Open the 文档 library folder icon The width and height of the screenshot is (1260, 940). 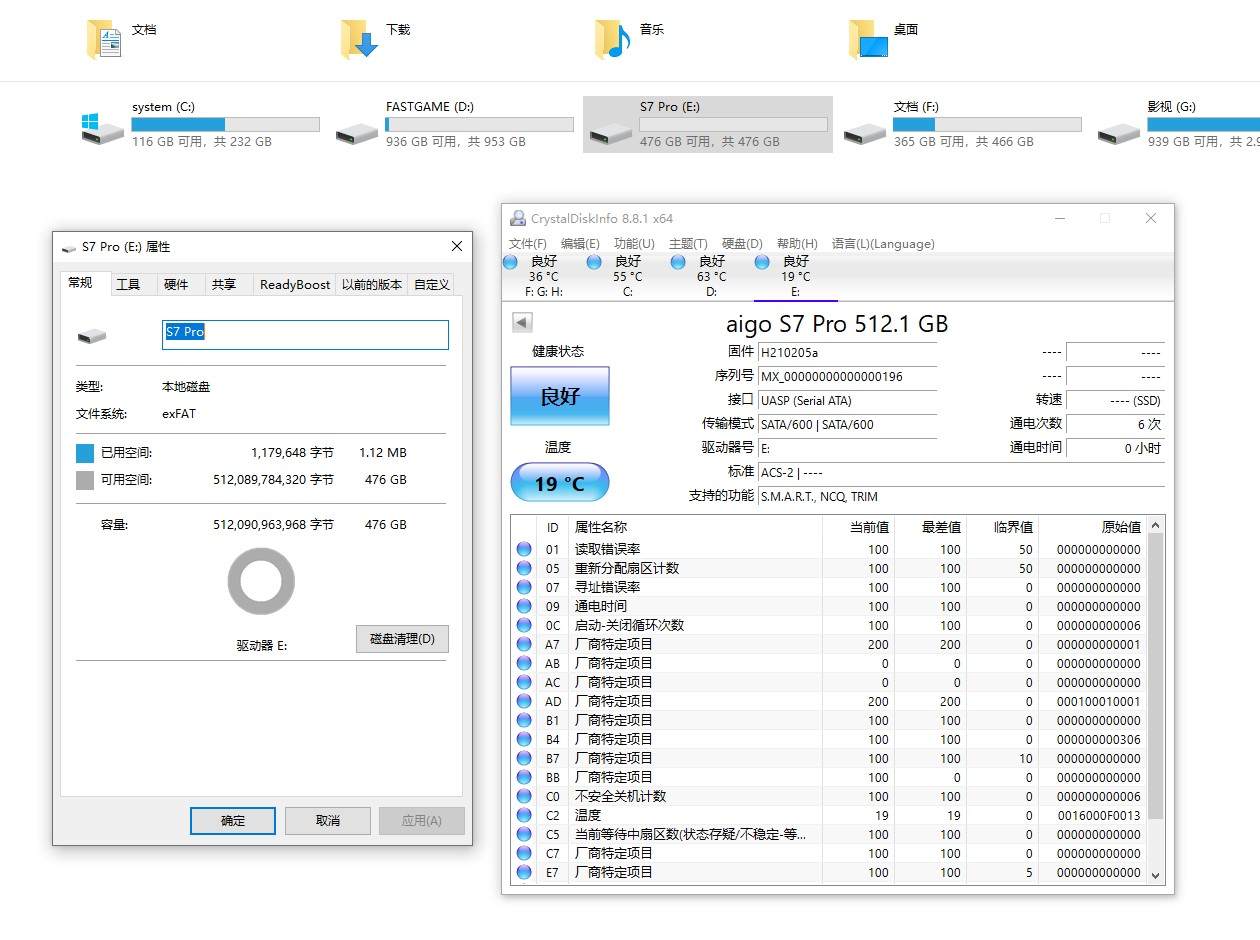[104, 40]
